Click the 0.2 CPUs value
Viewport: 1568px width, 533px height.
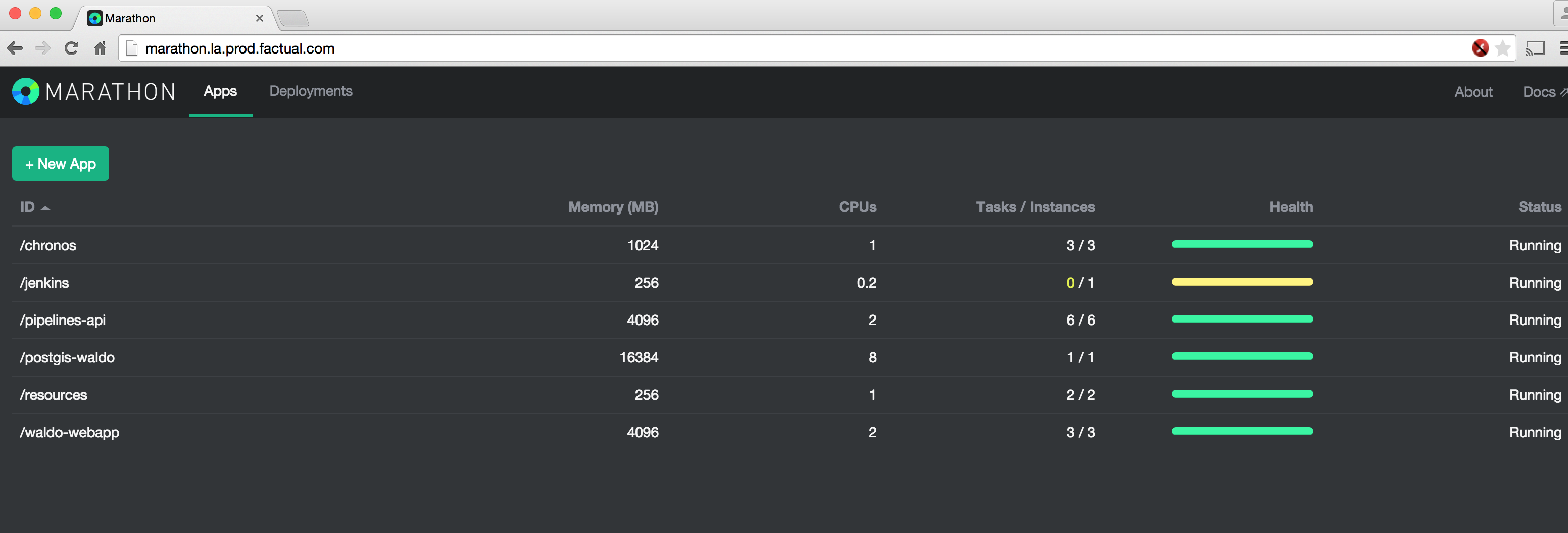[867, 283]
